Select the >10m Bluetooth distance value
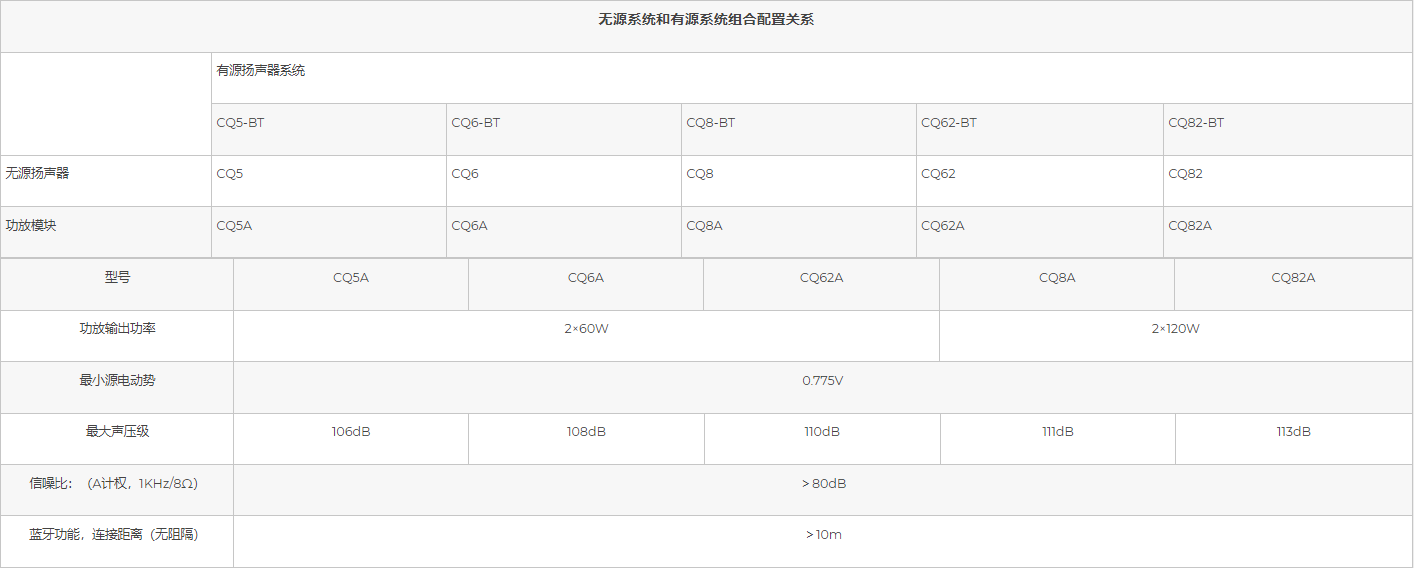This screenshot has width=1414, height=568. [x=823, y=535]
